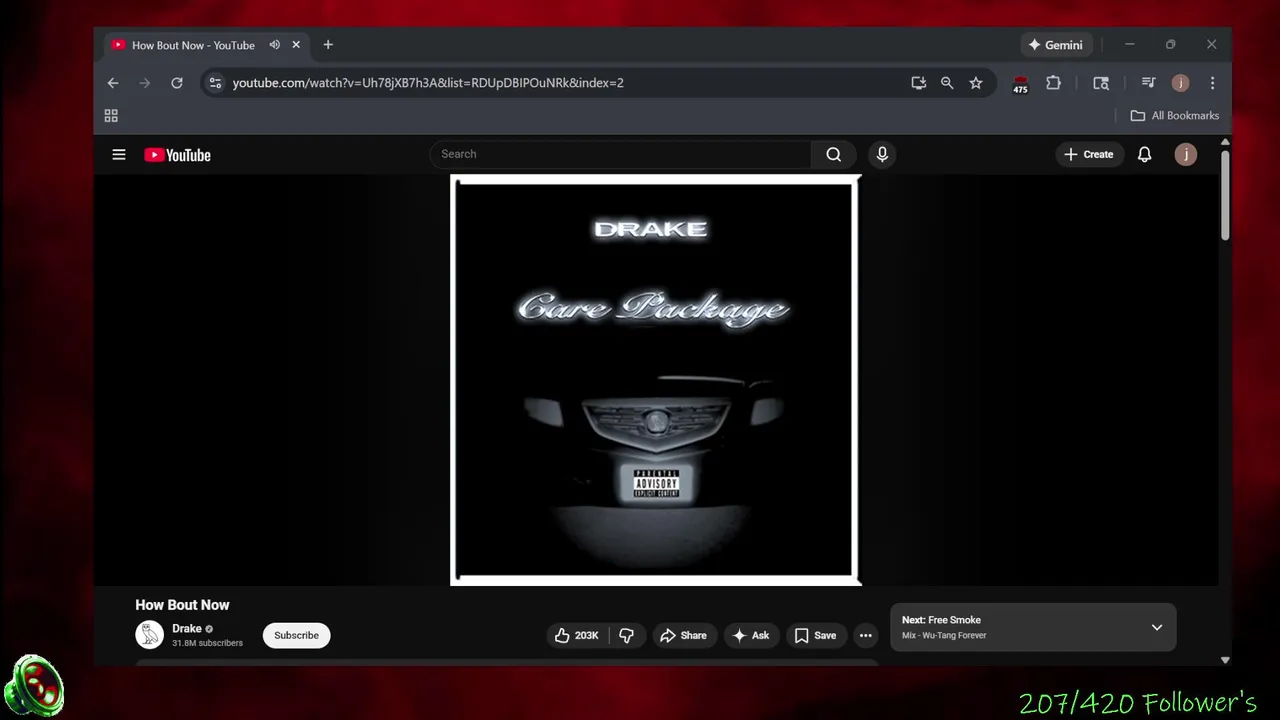Open the Extensions puzzle icon
Image resolution: width=1280 pixels, height=720 pixels.
pos(1053,83)
